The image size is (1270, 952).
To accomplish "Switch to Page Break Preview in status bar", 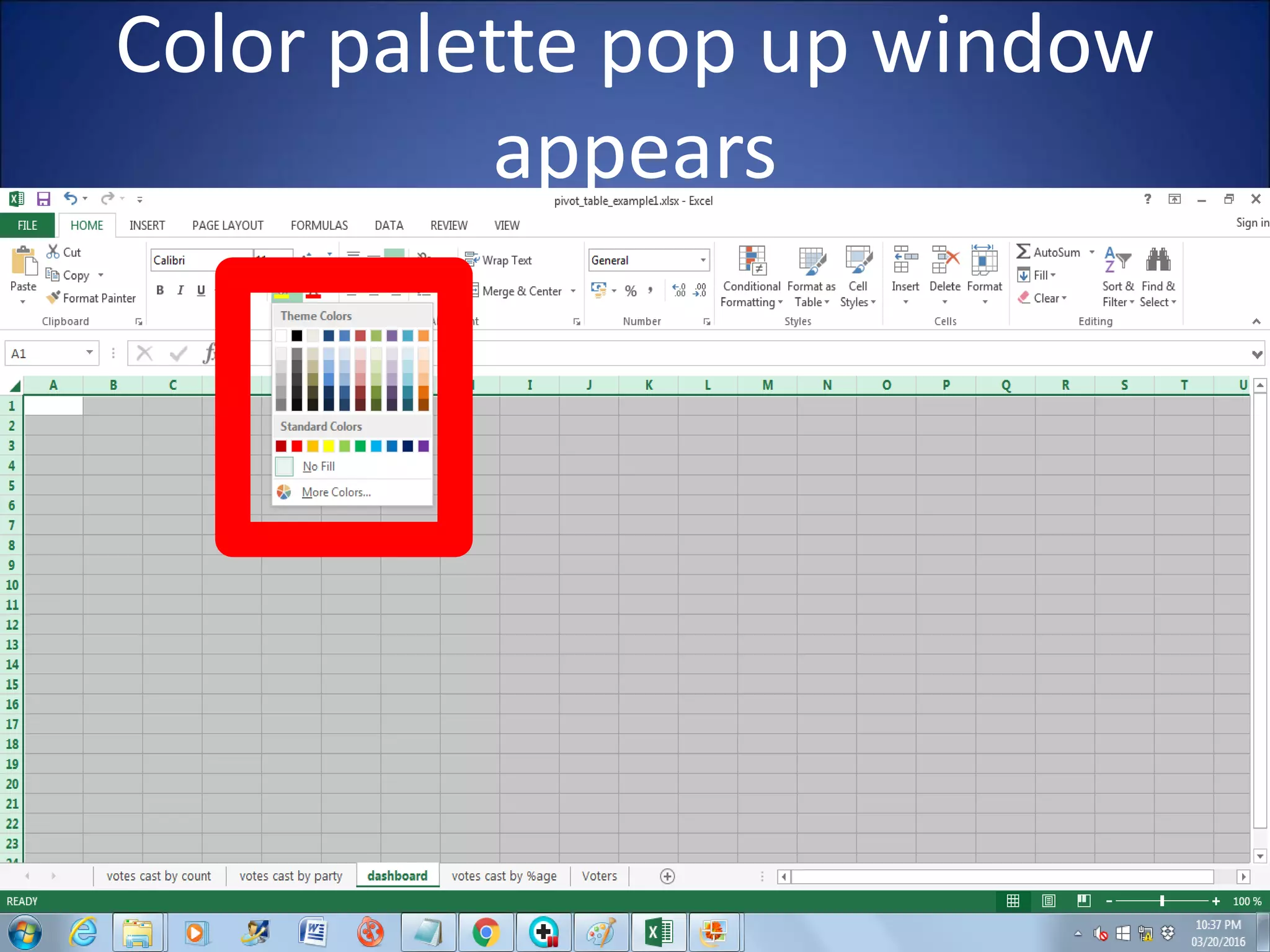I will click(x=1084, y=901).
